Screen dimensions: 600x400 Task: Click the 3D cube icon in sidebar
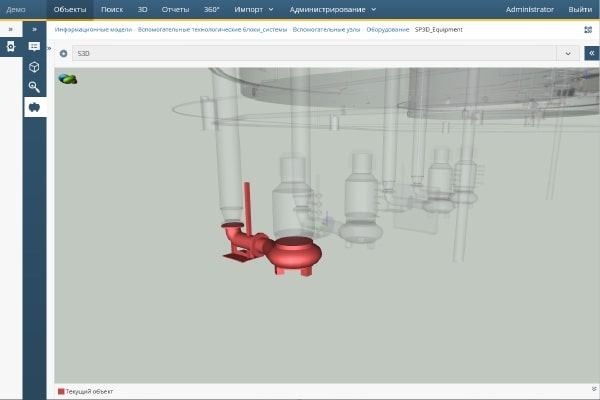click(35, 67)
